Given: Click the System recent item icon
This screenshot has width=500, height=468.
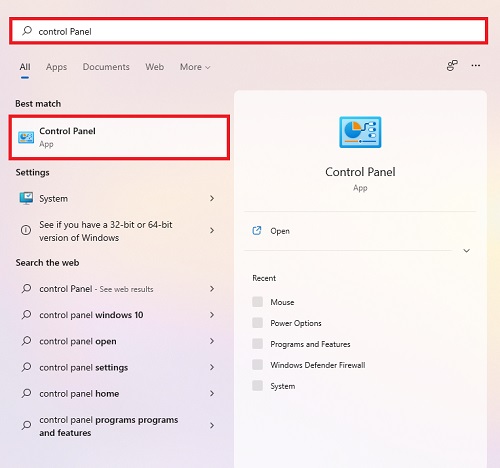Looking at the screenshot, I should click(x=257, y=386).
